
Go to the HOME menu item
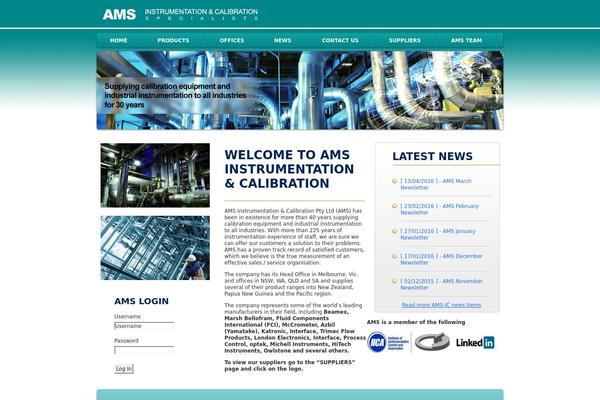point(119,40)
